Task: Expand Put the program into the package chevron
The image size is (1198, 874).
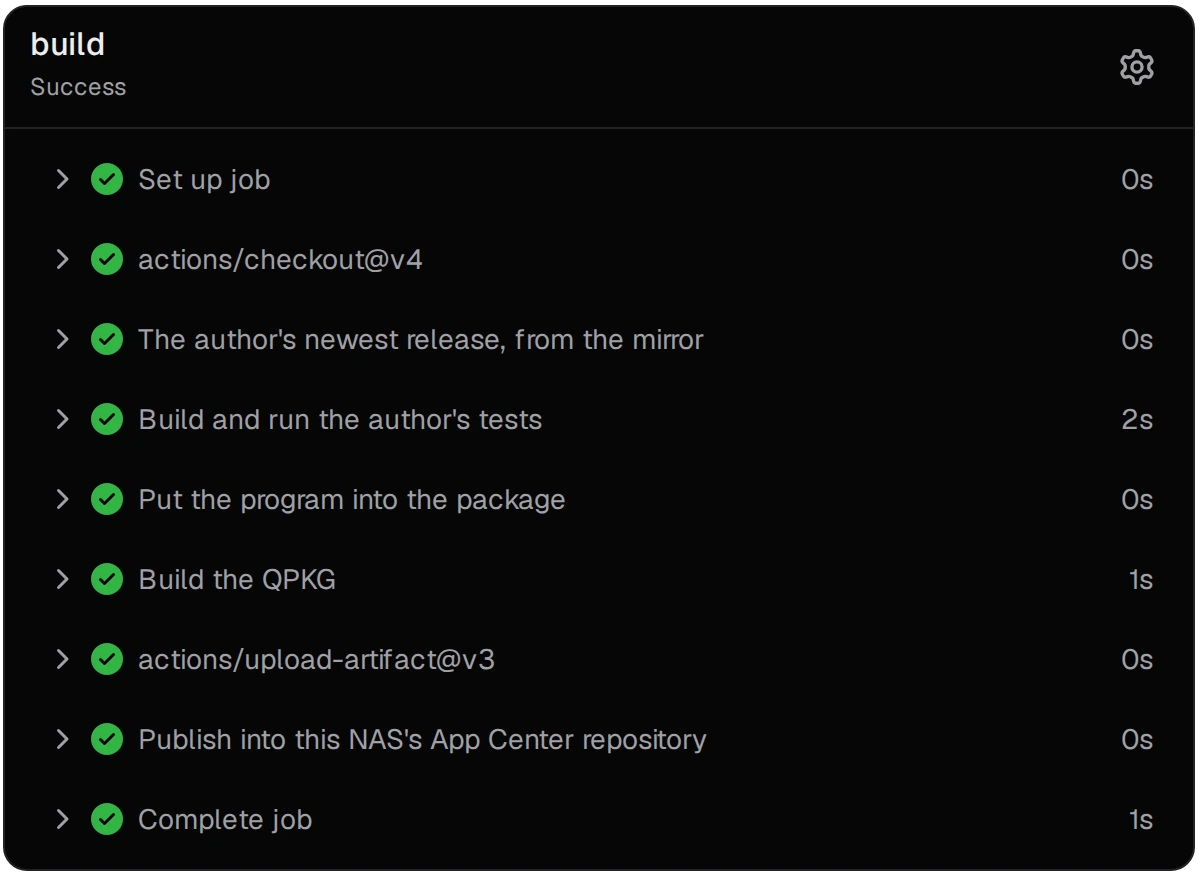Action: click(63, 500)
